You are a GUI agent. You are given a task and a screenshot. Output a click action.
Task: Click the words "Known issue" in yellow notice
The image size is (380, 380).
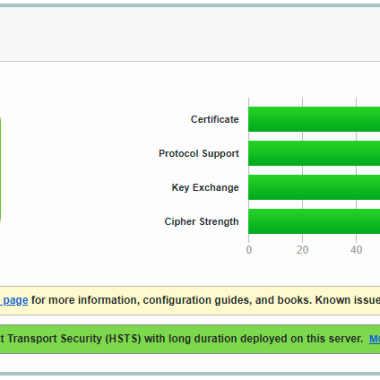point(347,300)
